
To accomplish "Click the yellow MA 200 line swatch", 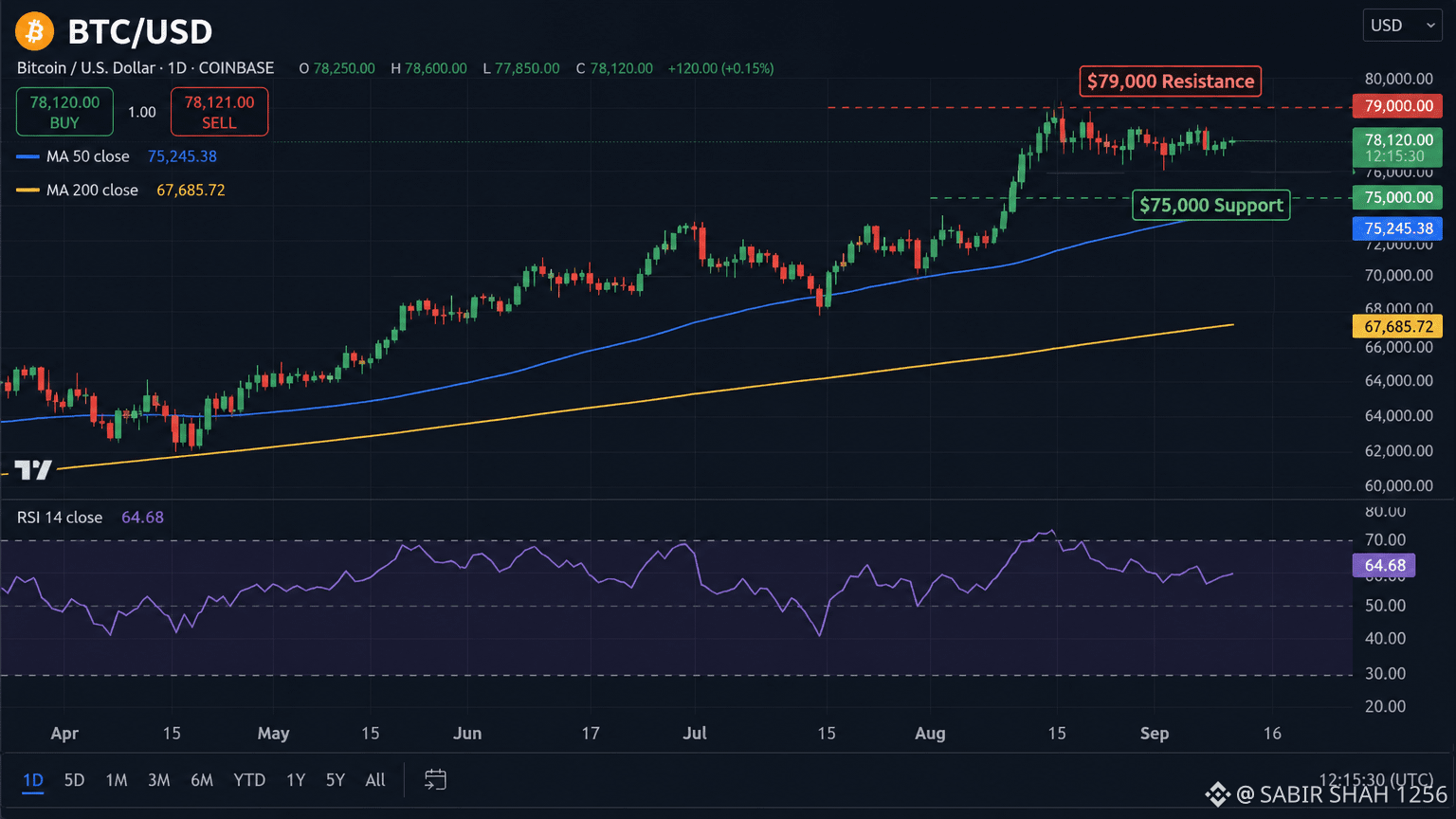I will (x=27, y=191).
